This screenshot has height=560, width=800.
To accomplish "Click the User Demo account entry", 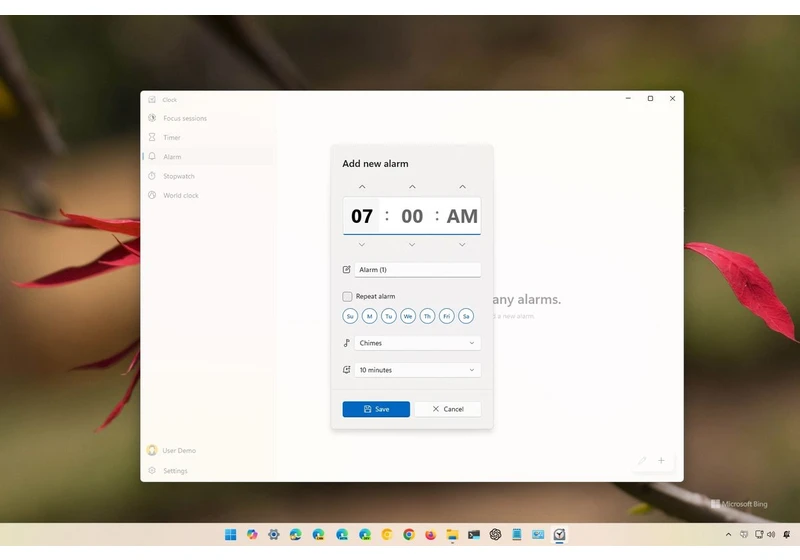I will click(208, 450).
